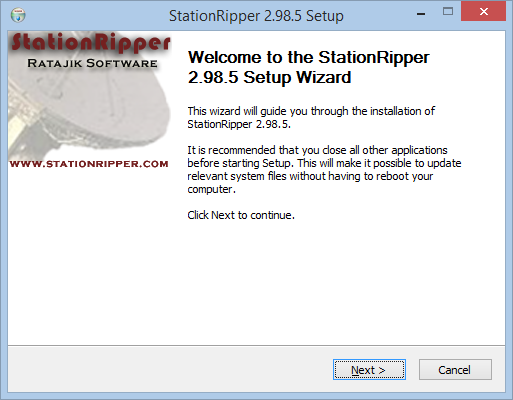Click the separator line above the buttons
The height and width of the screenshot is (400, 513).
pyautogui.click(x=256, y=345)
